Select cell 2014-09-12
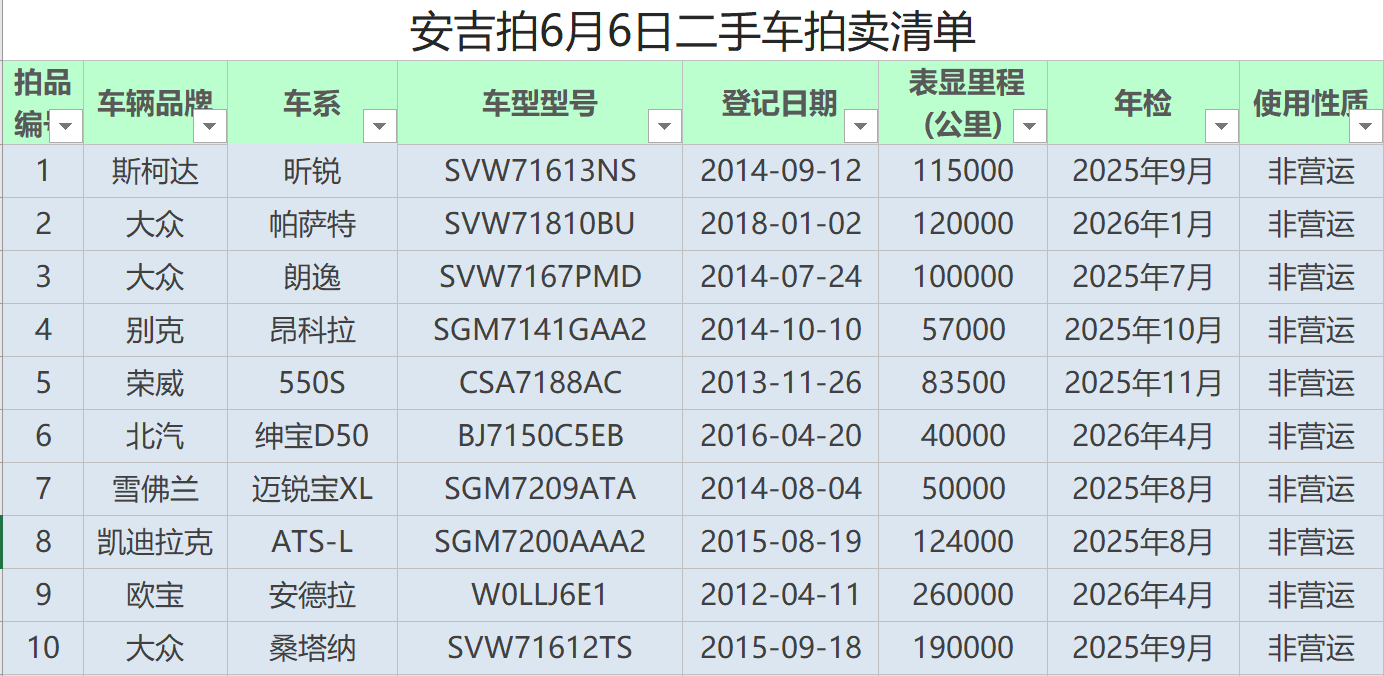Image resolution: width=1384 pixels, height=676 pixels. pyautogui.click(x=781, y=171)
